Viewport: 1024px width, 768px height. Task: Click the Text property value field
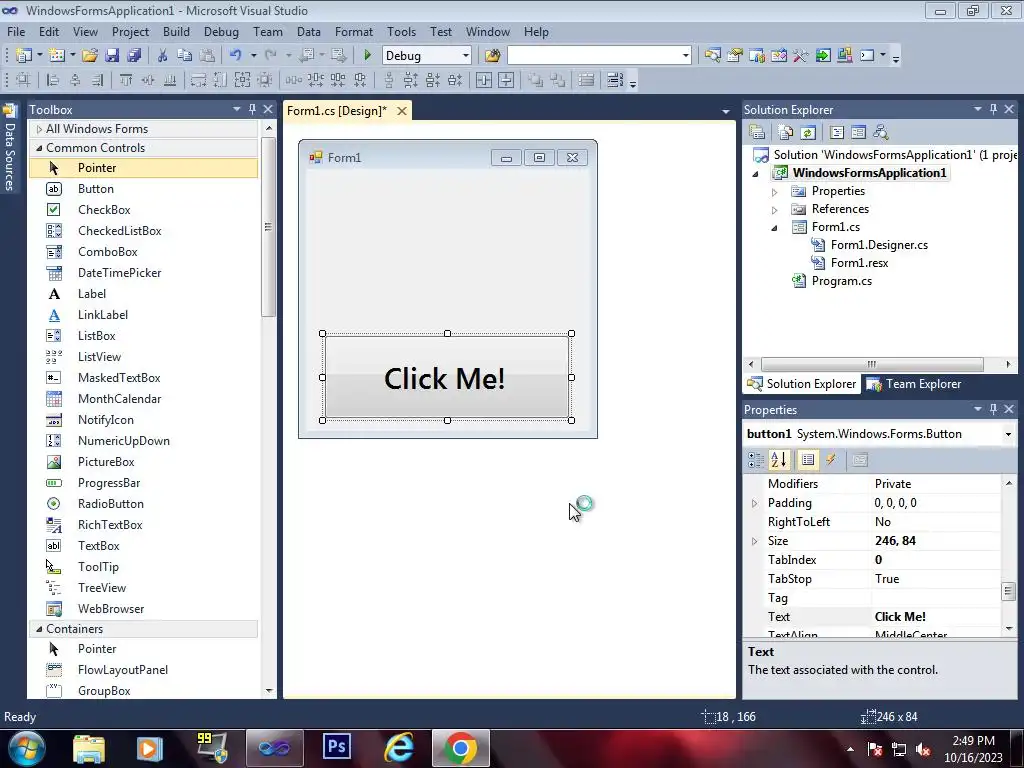point(935,616)
